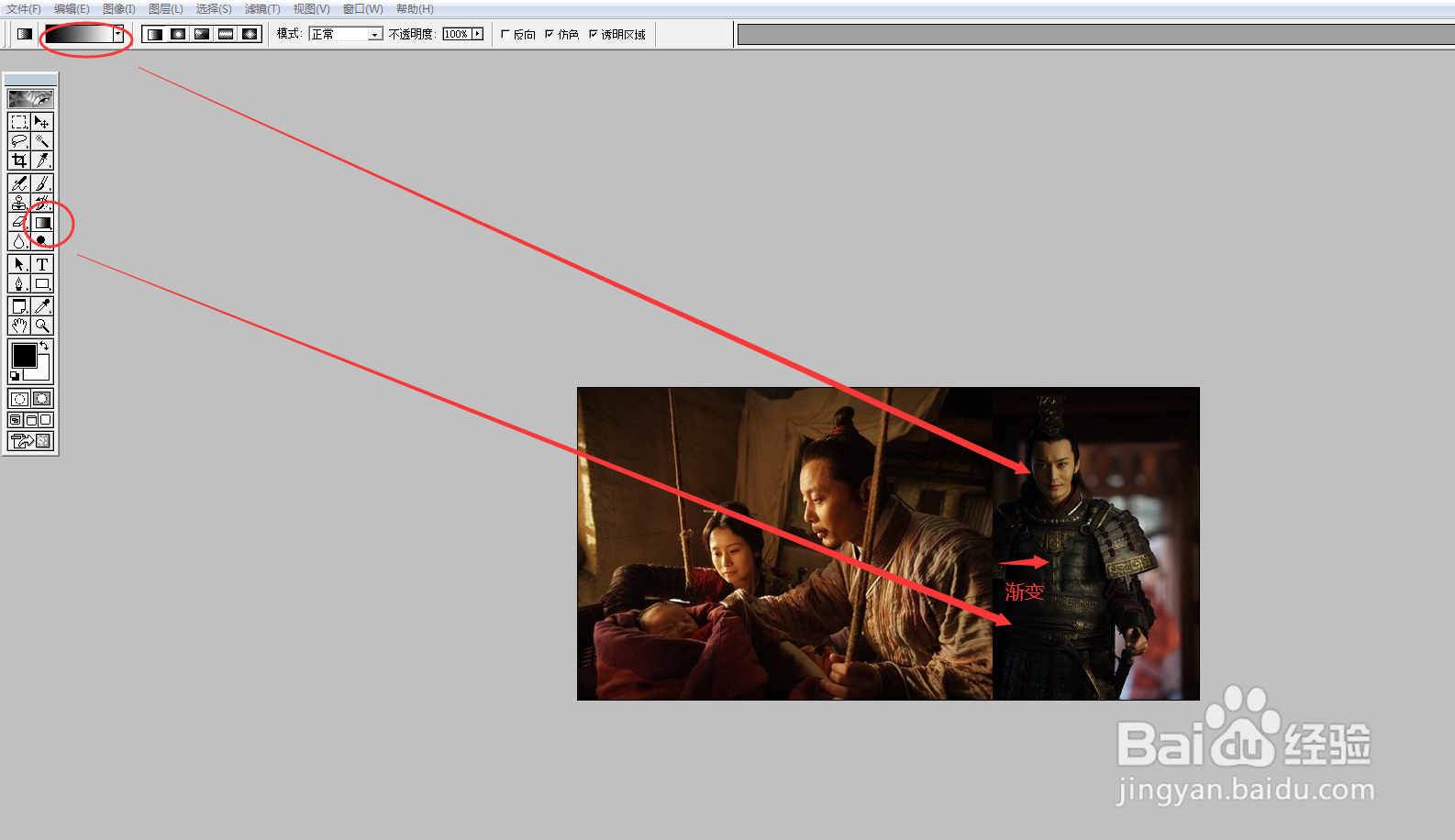This screenshot has height=840, width=1455.
Task: Open the 选择(S) menu
Action: (214, 9)
